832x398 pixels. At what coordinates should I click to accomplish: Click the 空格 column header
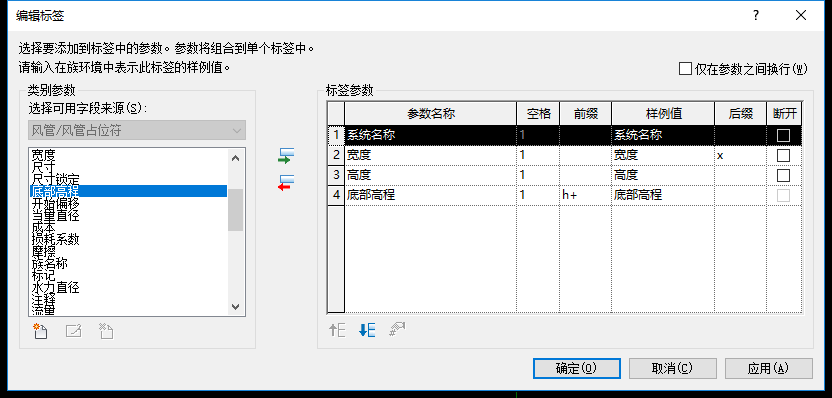pos(538,114)
